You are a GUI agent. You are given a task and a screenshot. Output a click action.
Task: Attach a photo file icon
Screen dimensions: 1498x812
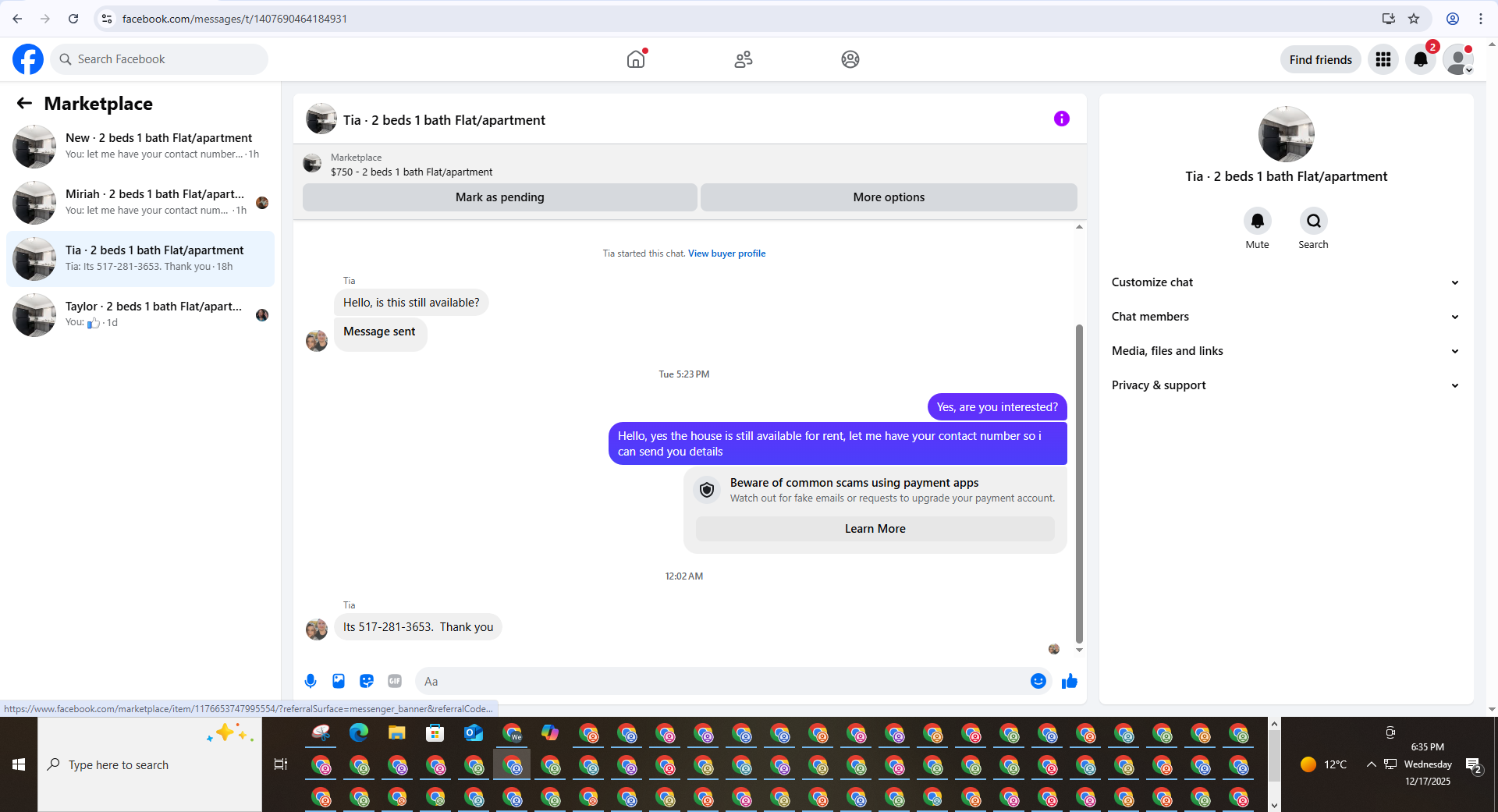339,681
